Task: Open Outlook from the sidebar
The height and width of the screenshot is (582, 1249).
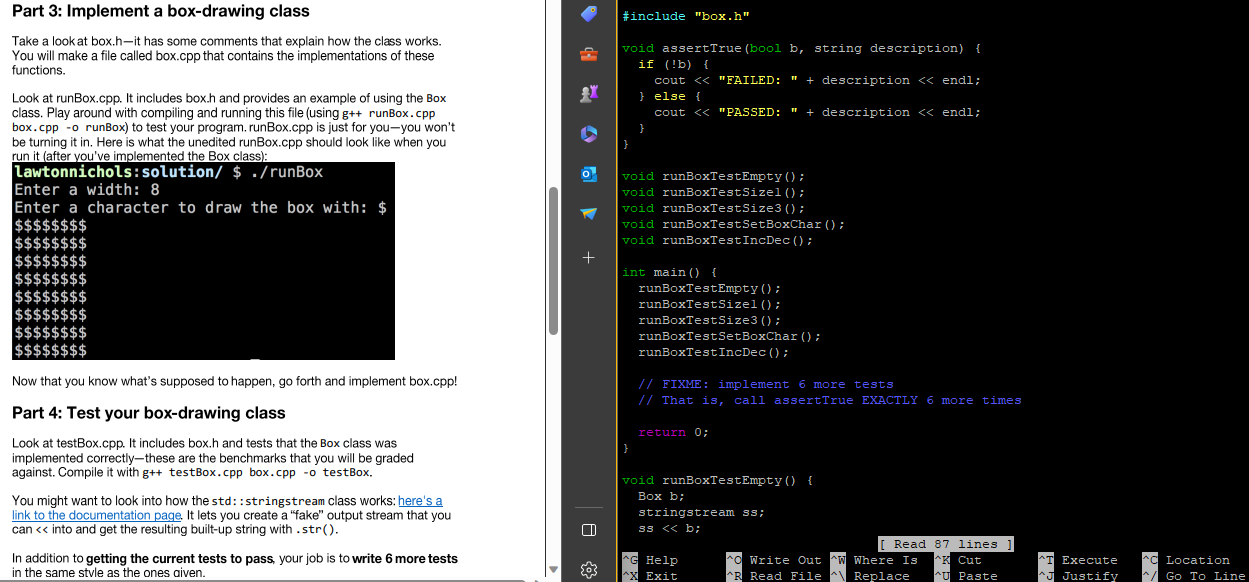Action: tap(588, 172)
